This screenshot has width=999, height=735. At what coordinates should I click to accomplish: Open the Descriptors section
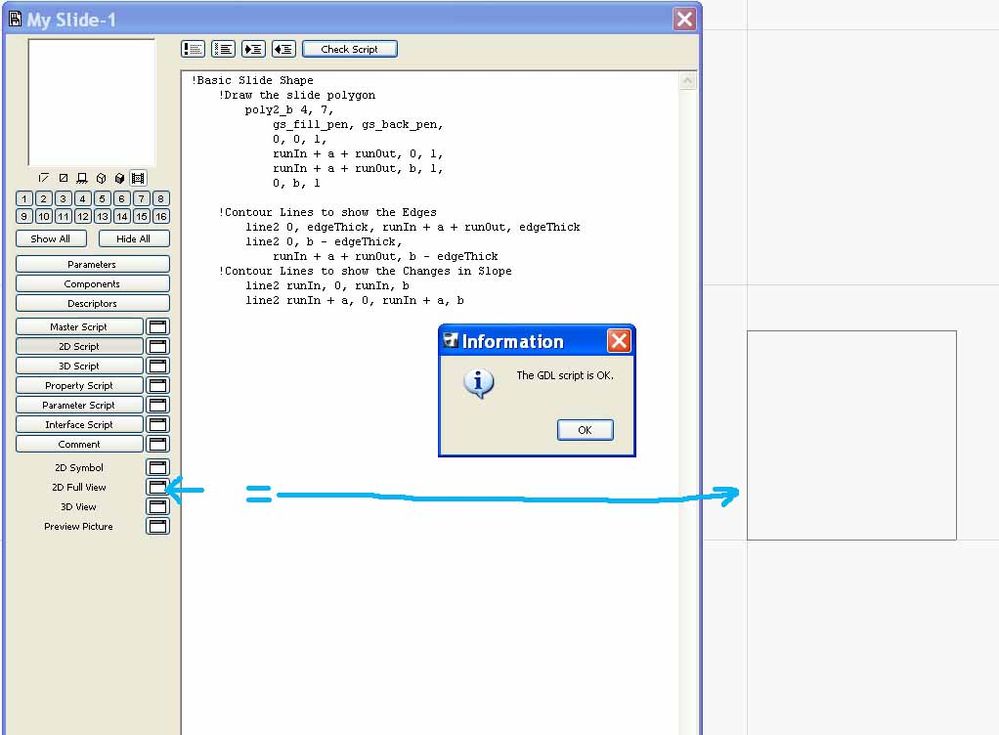pyautogui.click(x=92, y=304)
